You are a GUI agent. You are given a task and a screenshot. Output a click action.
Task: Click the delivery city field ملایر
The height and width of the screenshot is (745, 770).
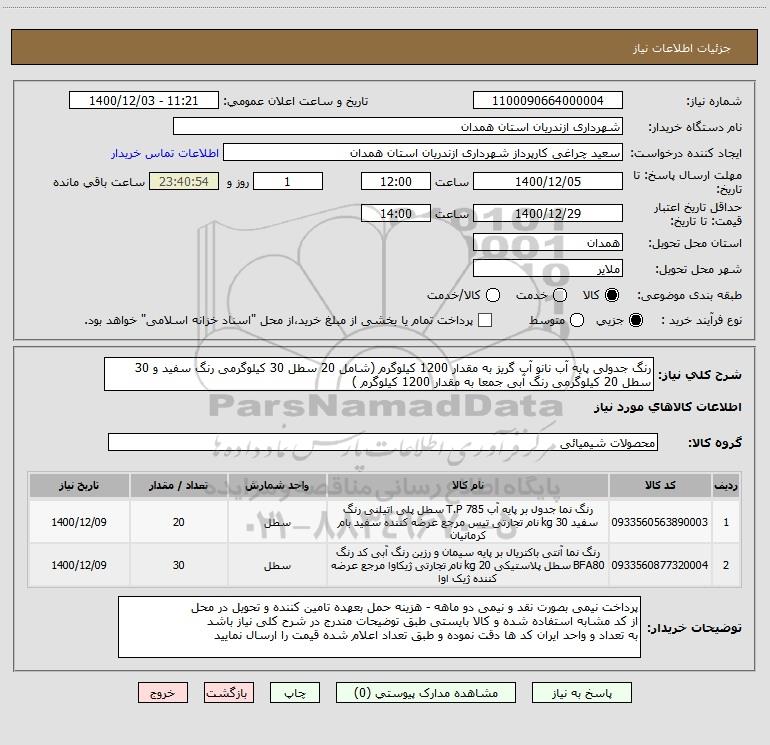[548, 269]
